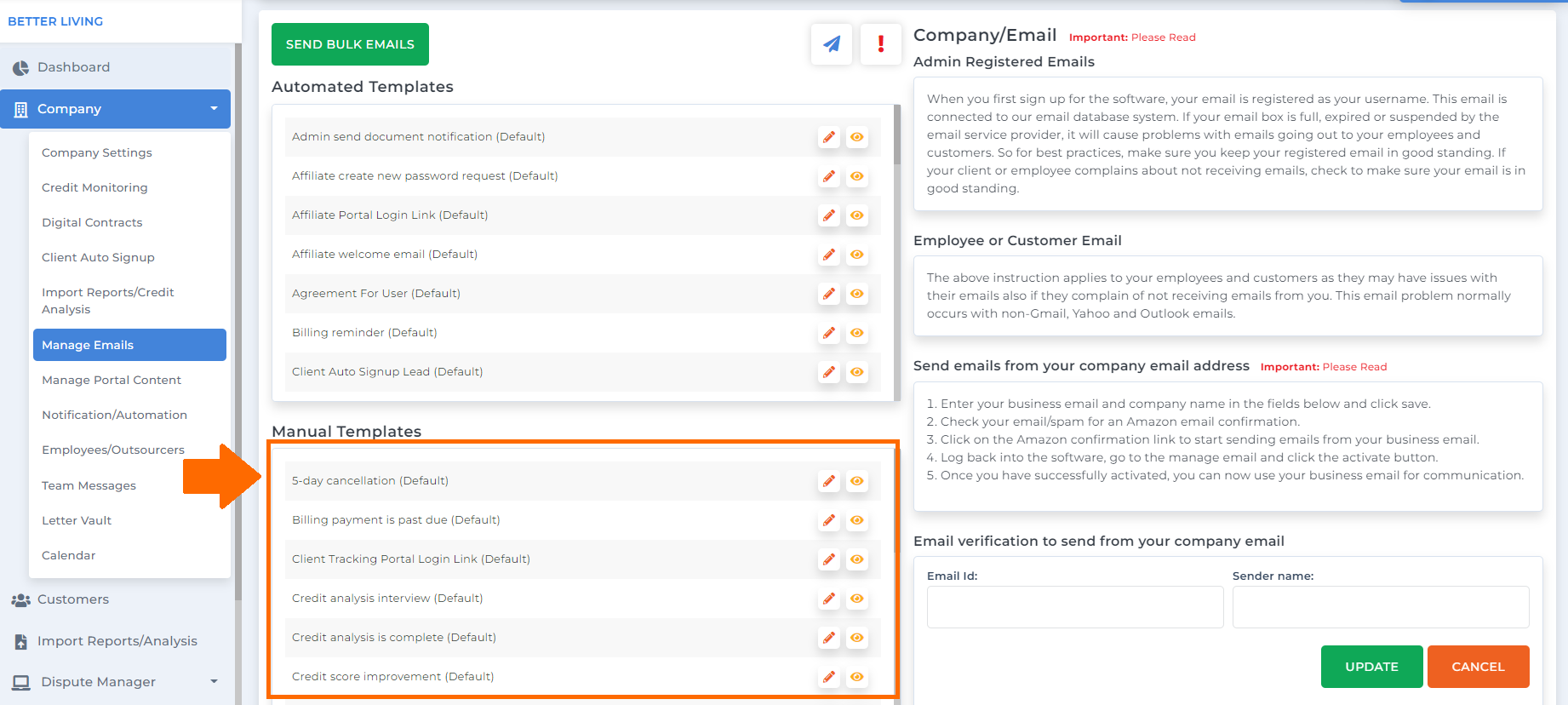Select Notification/Automation from the Company submenu
The height and width of the screenshot is (705, 1568).
pos(114,416)
